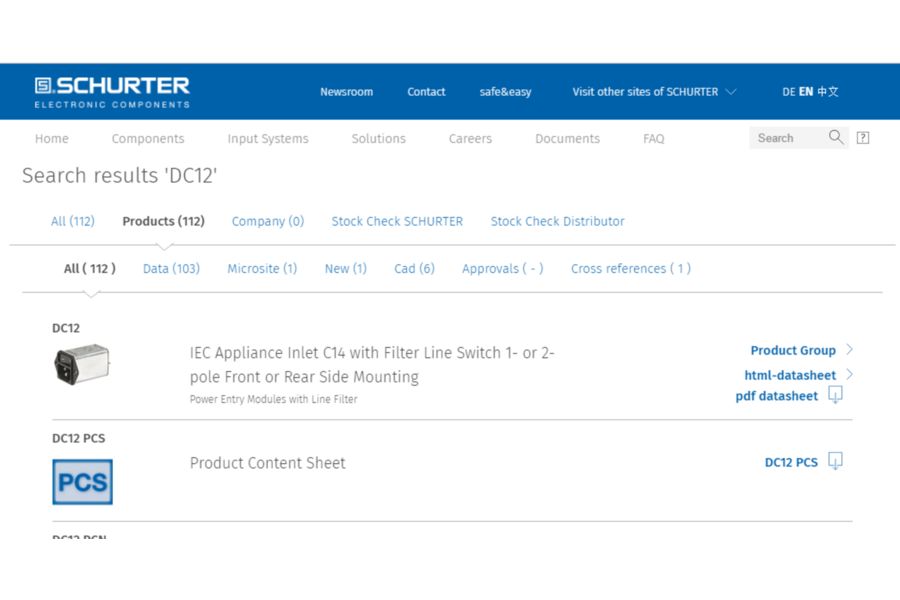The width and height of the screenshot is (900, 600).
Task: Click the Product Group arrow icon
Action: [849, 350]
